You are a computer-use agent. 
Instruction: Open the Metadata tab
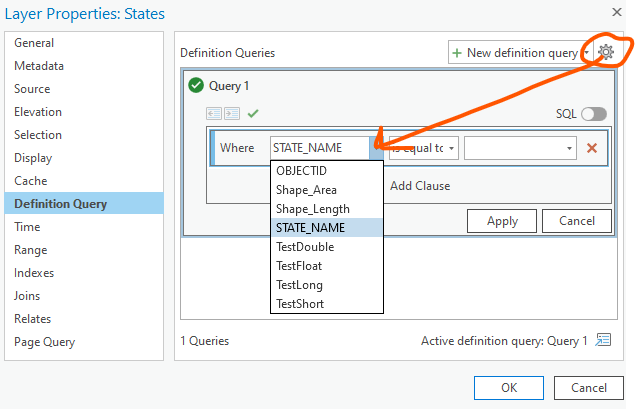click(39, 66)
